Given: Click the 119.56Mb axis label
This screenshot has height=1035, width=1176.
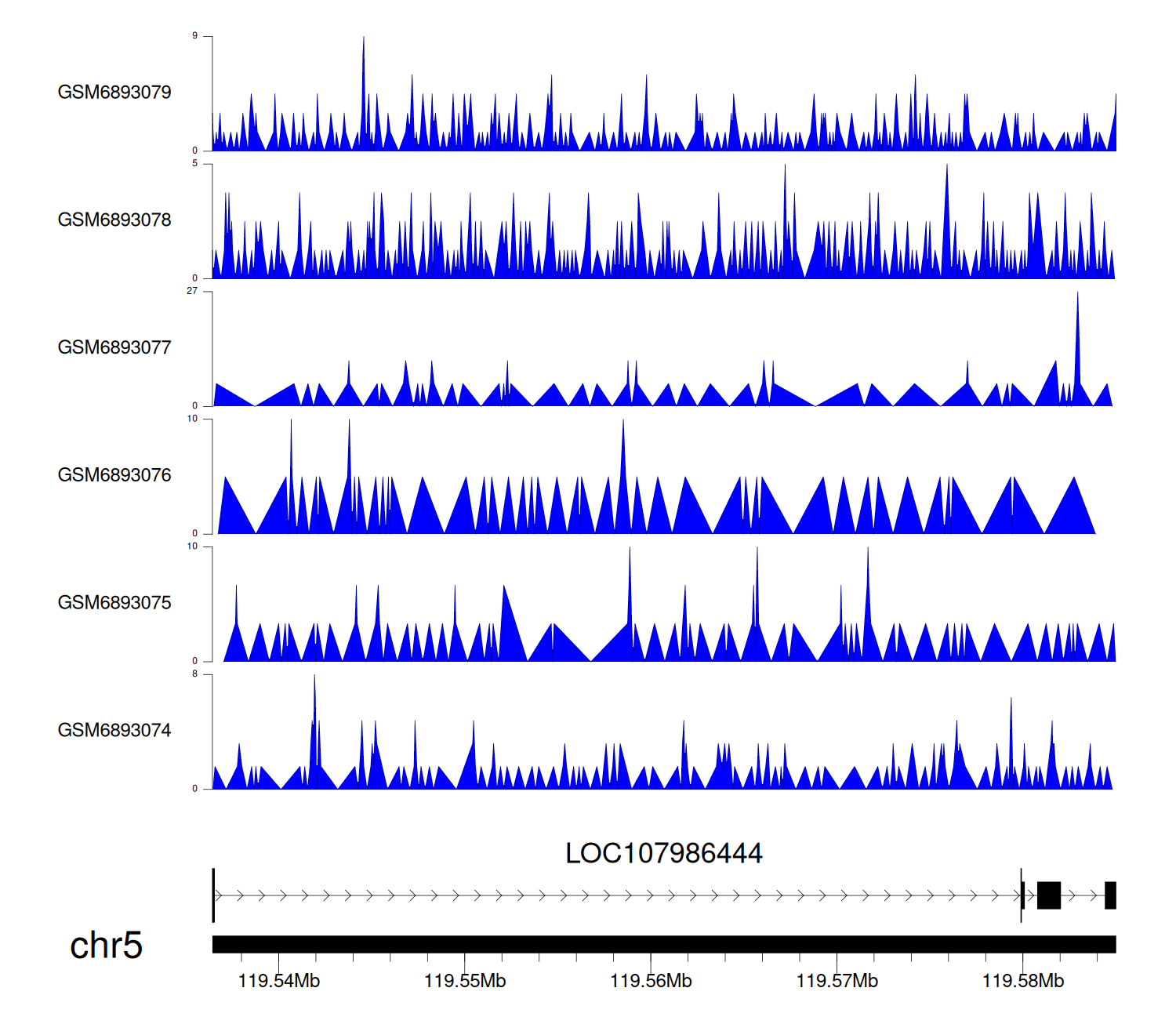Looking at the screenshot, I should pyautogui.click(x=651, y=981).
